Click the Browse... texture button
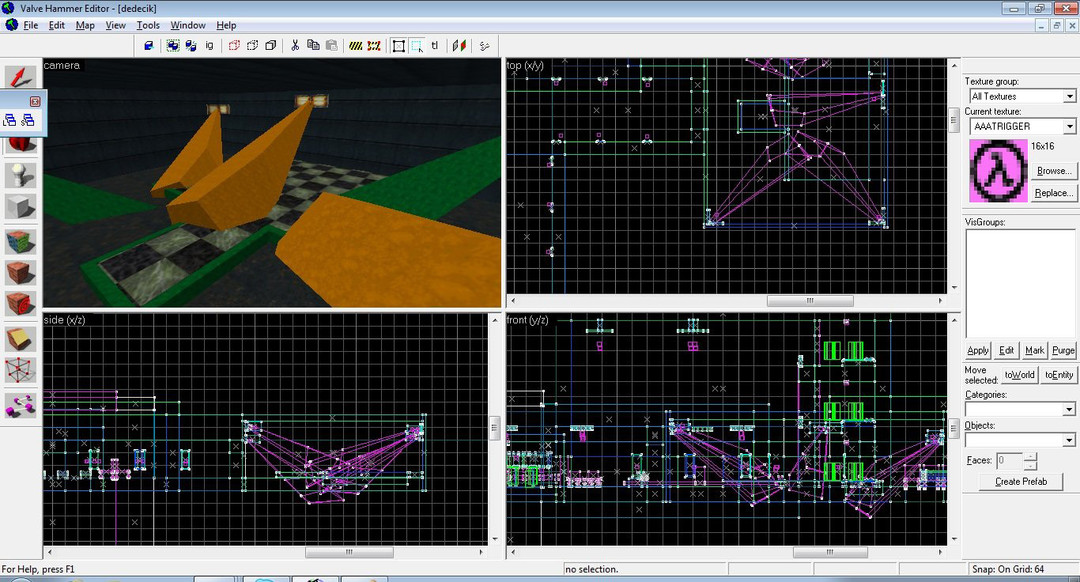This screenshot has width=1080, height=582. (x=1054, y=171)
